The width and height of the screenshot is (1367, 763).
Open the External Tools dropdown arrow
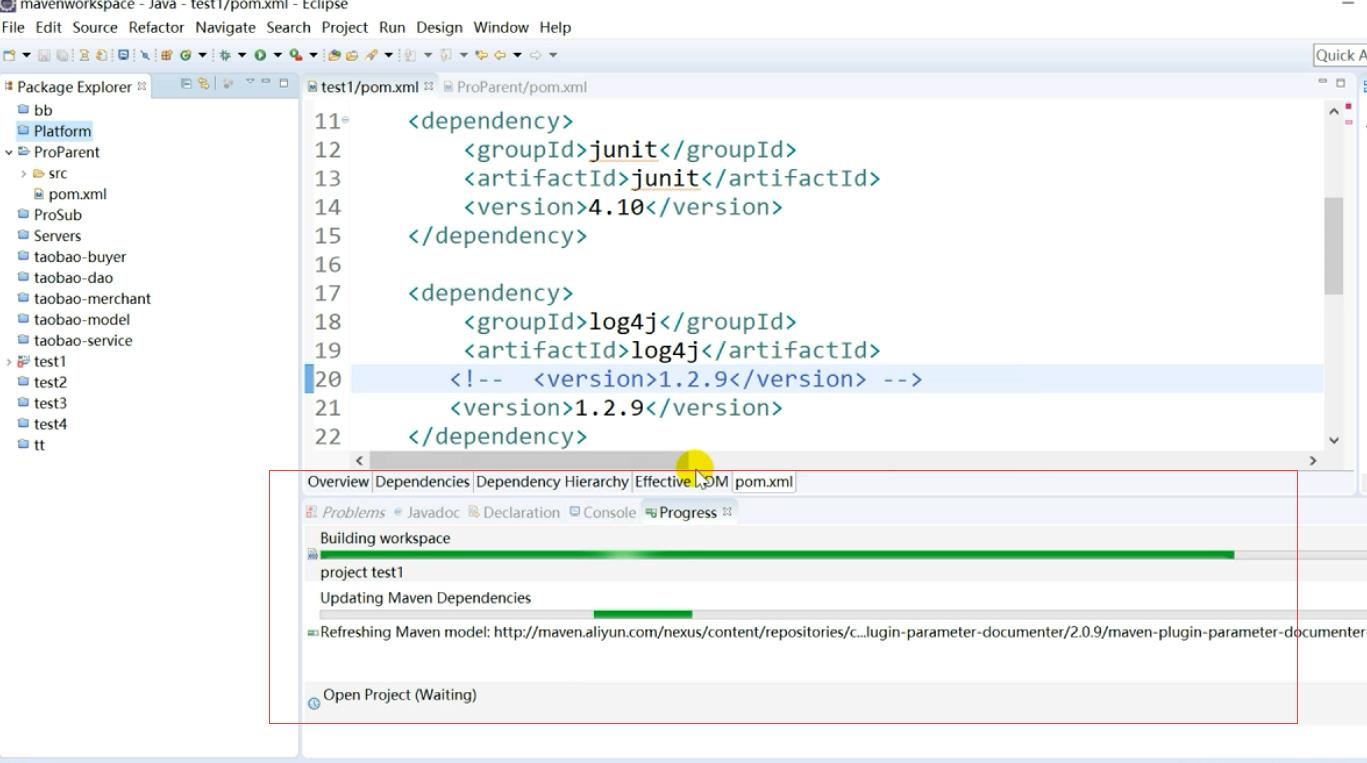coord(314,55)
